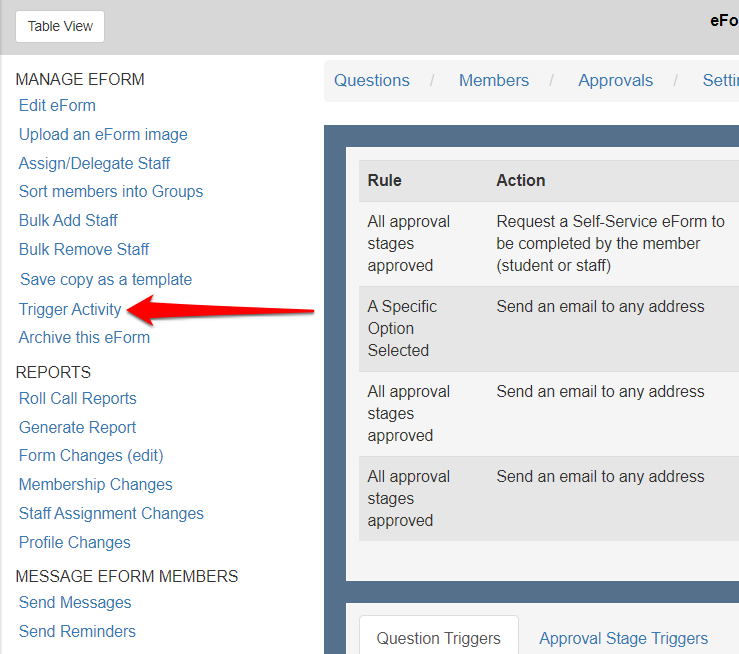The image size is (739, 654).
Task: Click Save copy as a template
Action: tap(105, 279)
